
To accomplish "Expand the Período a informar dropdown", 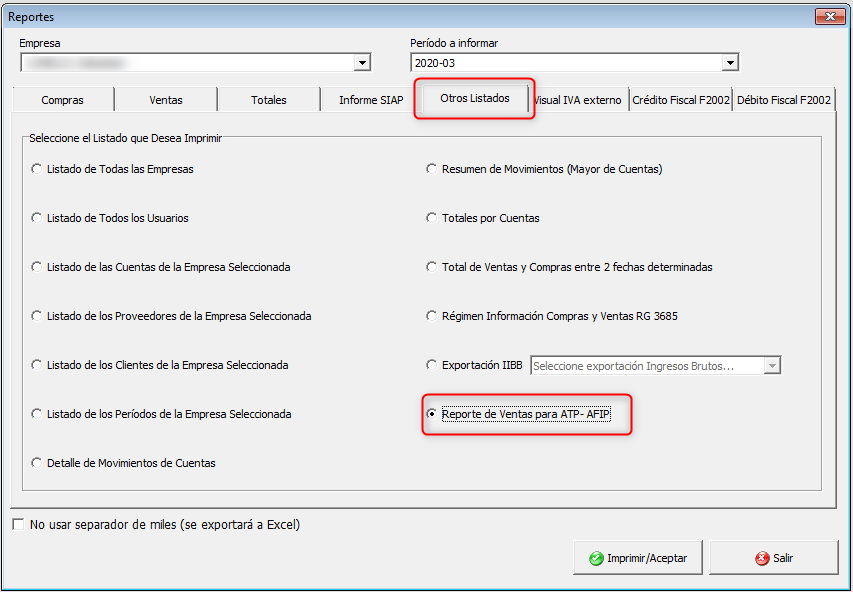I will pyautogui.click(x=730, y=63).
